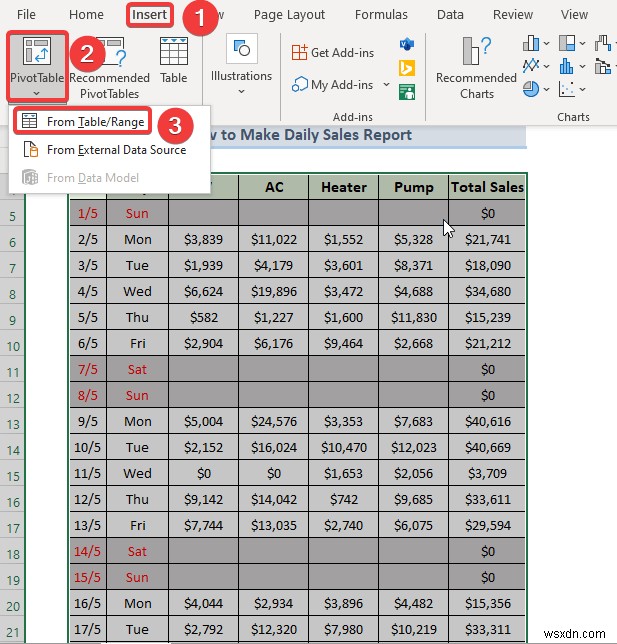The width and height of the screenshot is (617, 644).
Task: Click the date cell 9/5
Action: pos(88,421)
